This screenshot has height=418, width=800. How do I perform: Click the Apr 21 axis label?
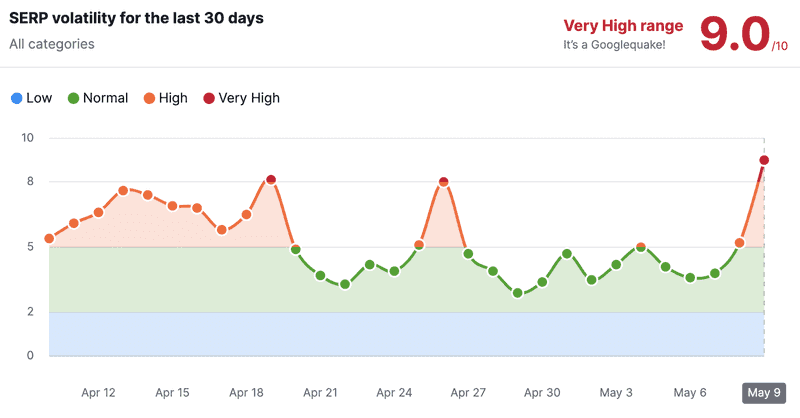(320, 392)
